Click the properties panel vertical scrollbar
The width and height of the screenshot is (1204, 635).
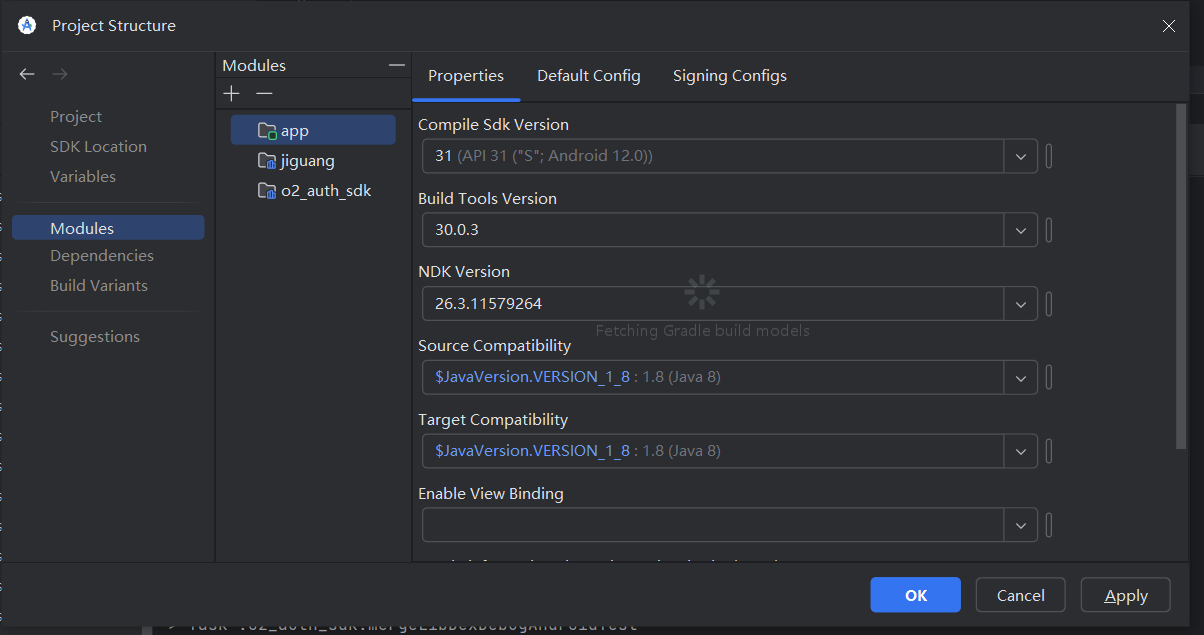1181,280
